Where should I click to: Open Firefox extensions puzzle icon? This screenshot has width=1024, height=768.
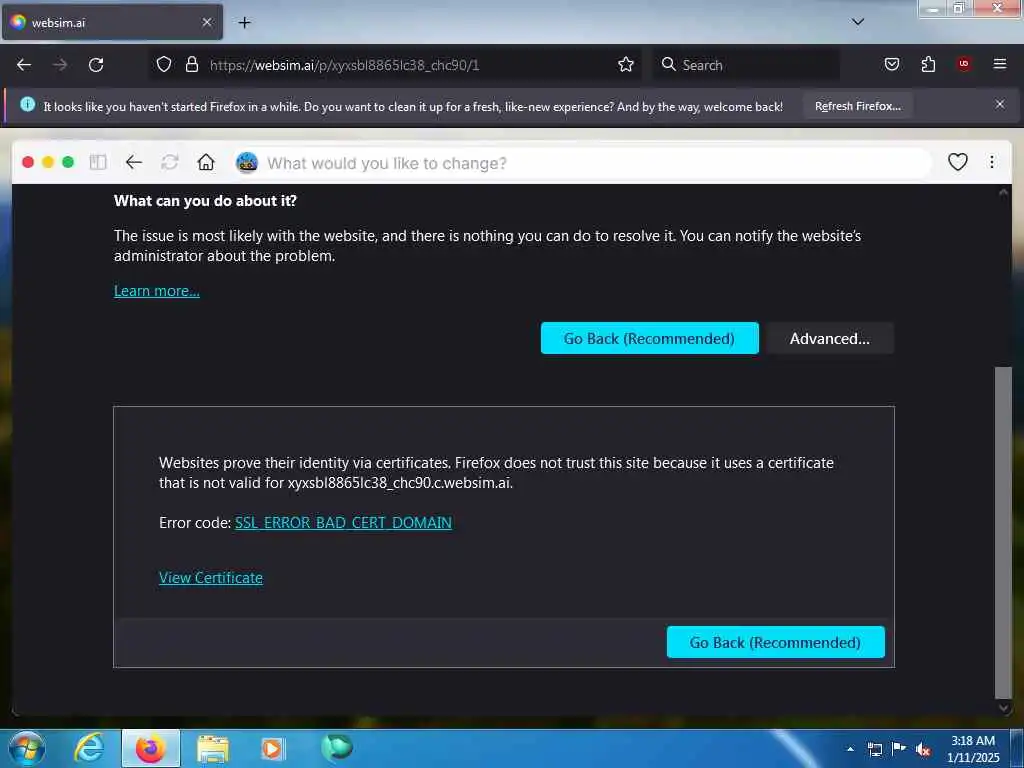tap(928, 64)
